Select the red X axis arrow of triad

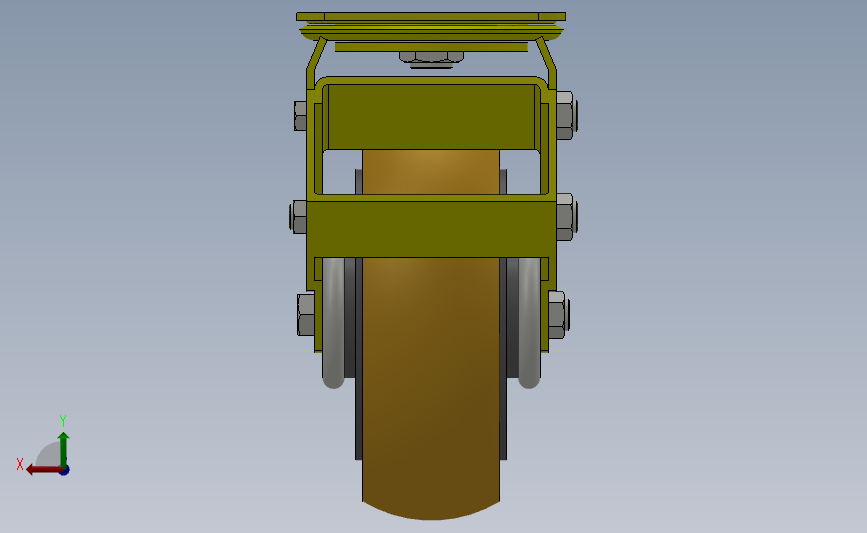coord(43,470)
